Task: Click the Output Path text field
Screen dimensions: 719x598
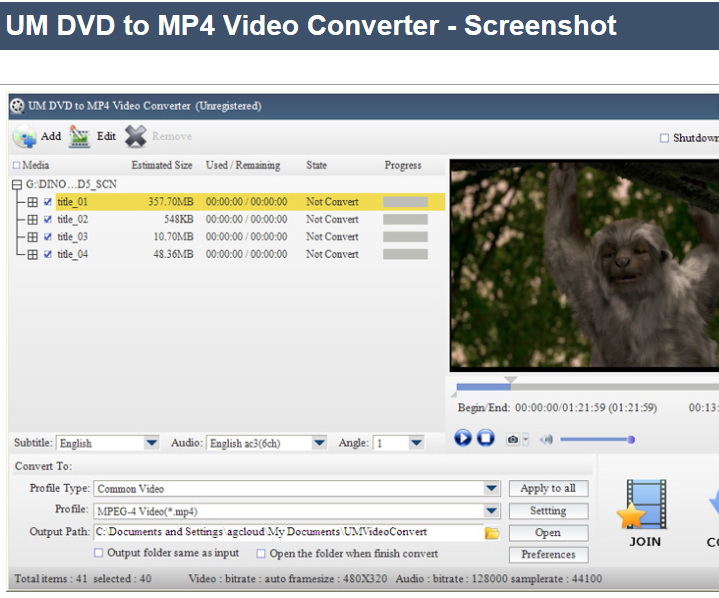Action: tap(289, 532)
